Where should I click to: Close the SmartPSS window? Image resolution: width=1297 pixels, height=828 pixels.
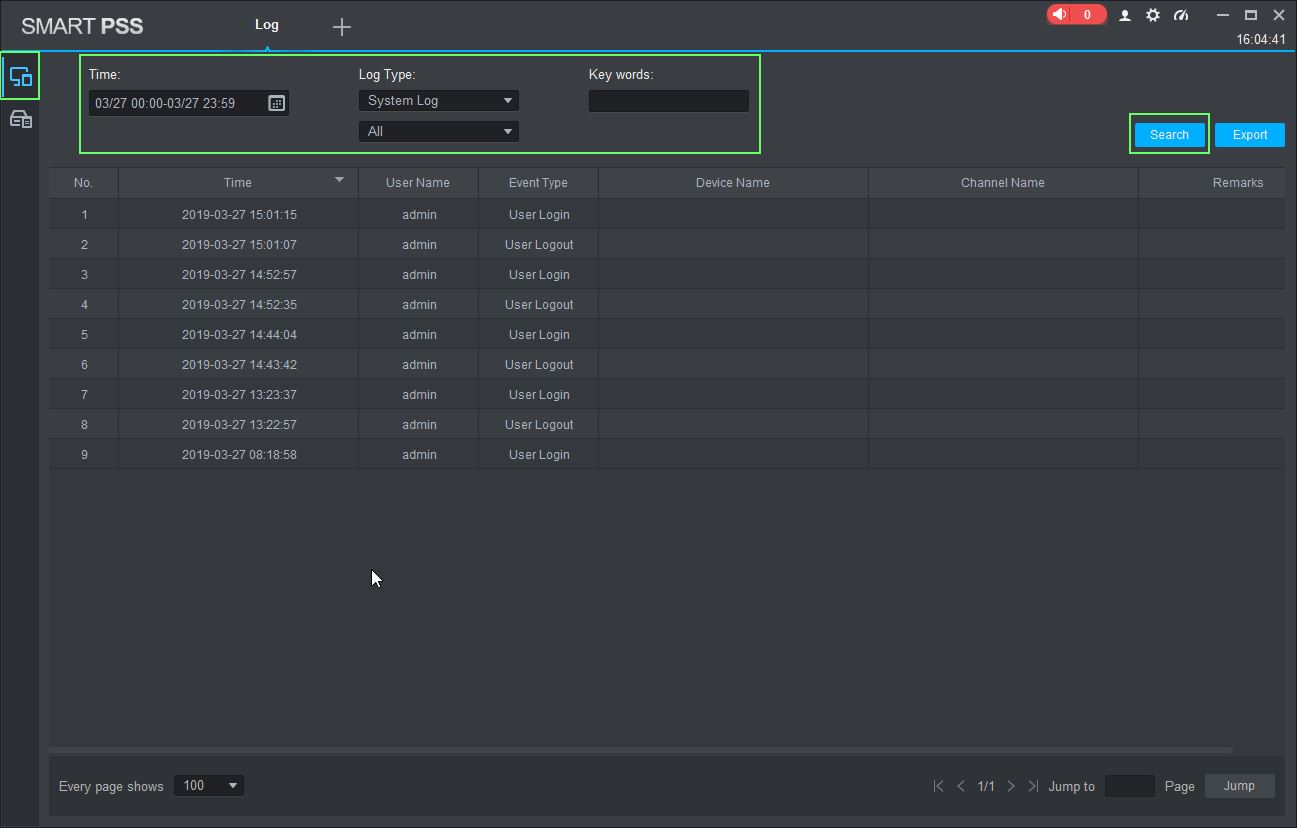(x=1279, y=15)
